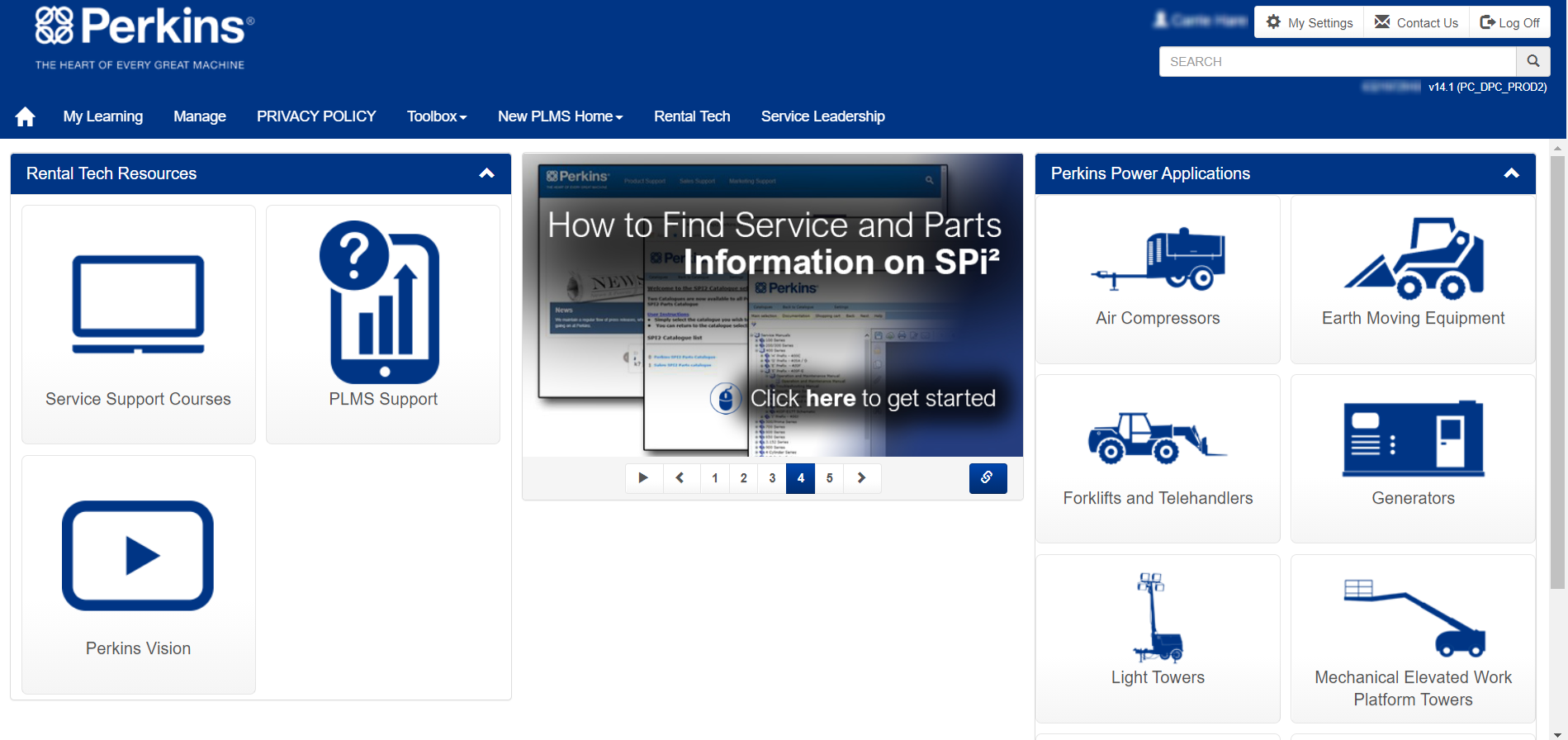This screenshot has width=1568, height=740.
Task: Open the Service Support Courses laptop icon
Action: [x=138, y=305]
